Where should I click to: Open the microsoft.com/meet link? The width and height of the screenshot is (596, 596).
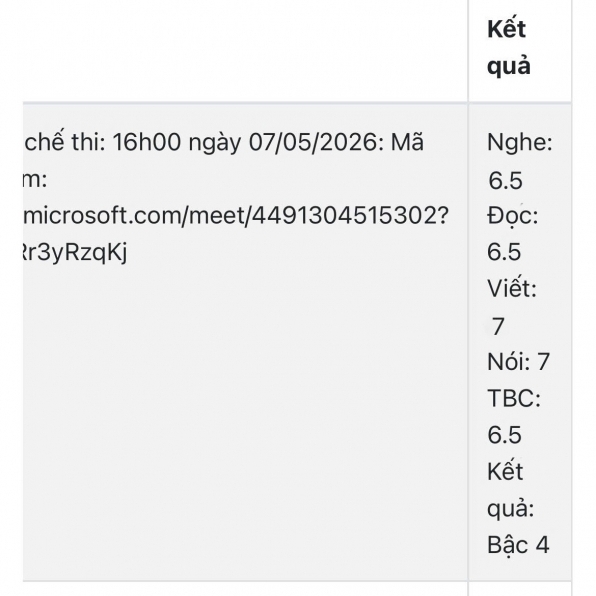[236, 216]
